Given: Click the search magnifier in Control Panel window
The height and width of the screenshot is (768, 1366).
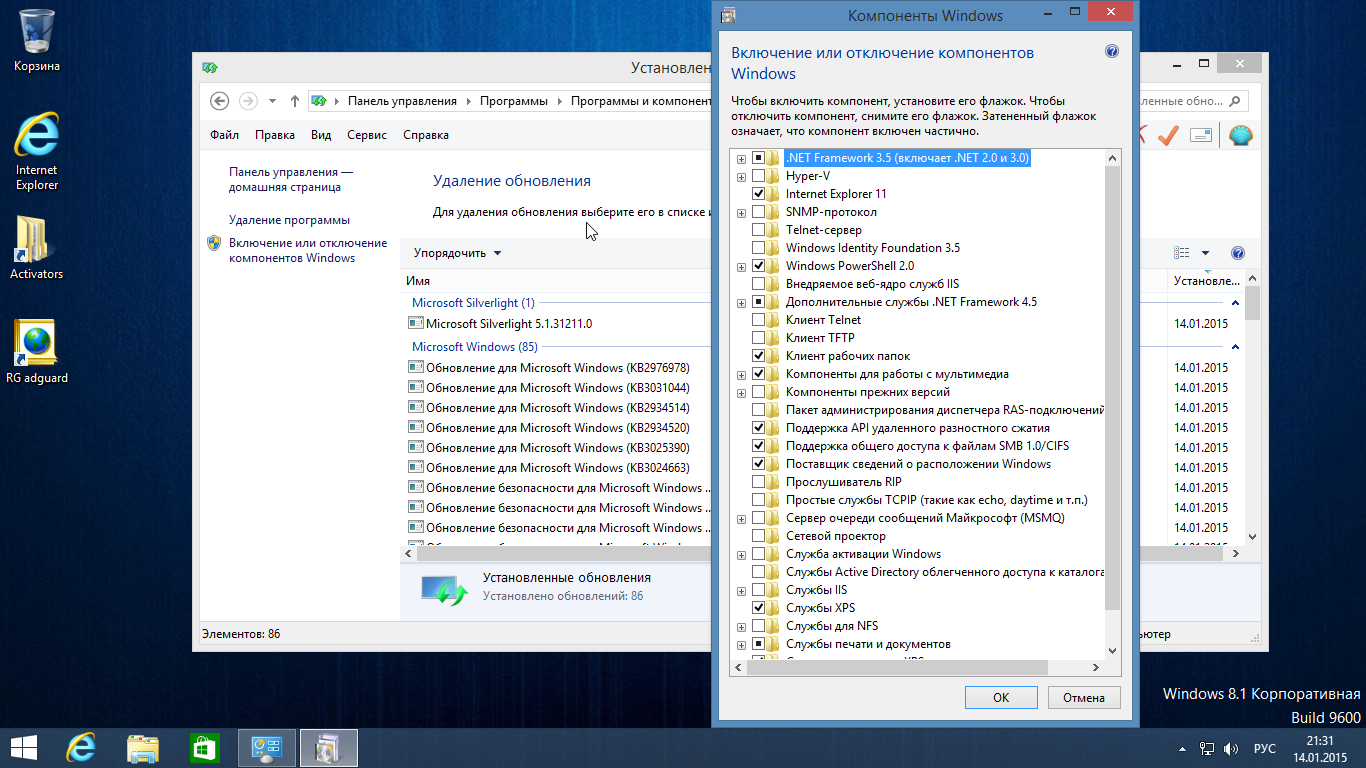Looking at the screenshot, I should point(1236,101).
